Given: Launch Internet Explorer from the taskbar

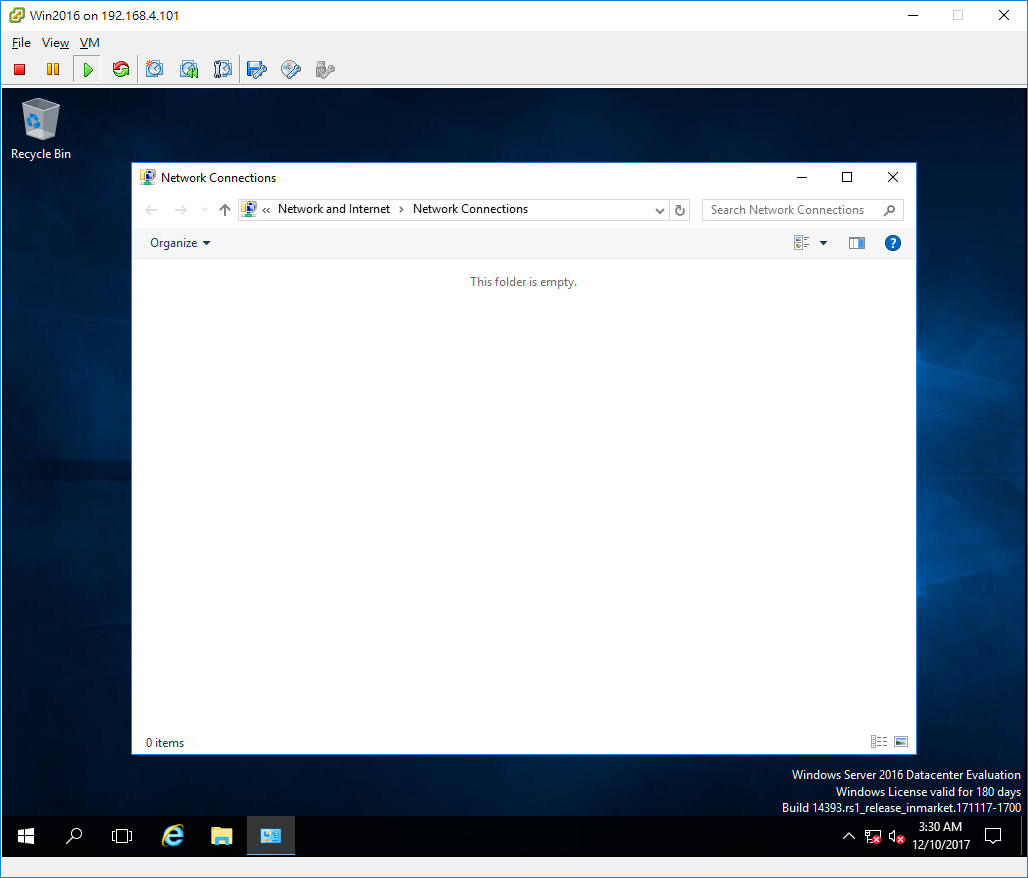Looking at the screenshot, I should [x=173, y=836].
